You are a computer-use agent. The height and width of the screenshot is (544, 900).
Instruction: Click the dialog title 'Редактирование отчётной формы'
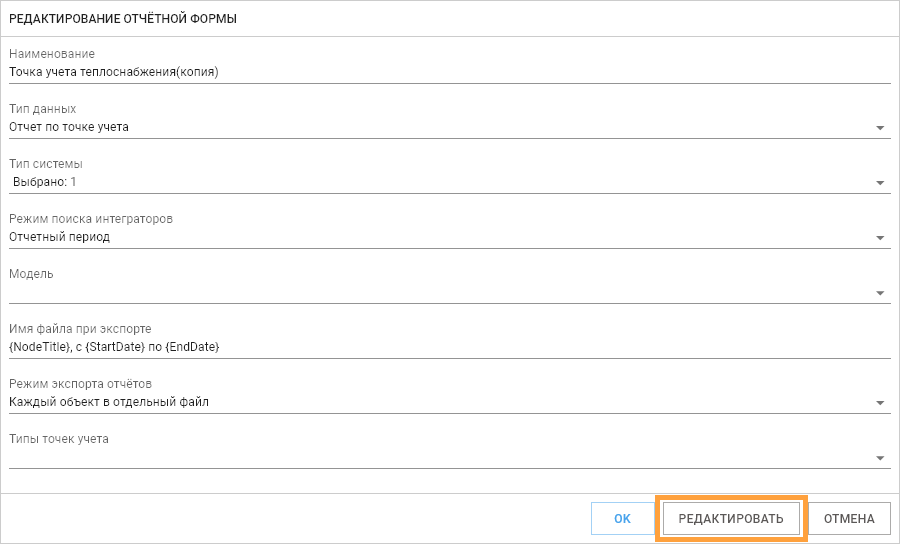(123, 19)
